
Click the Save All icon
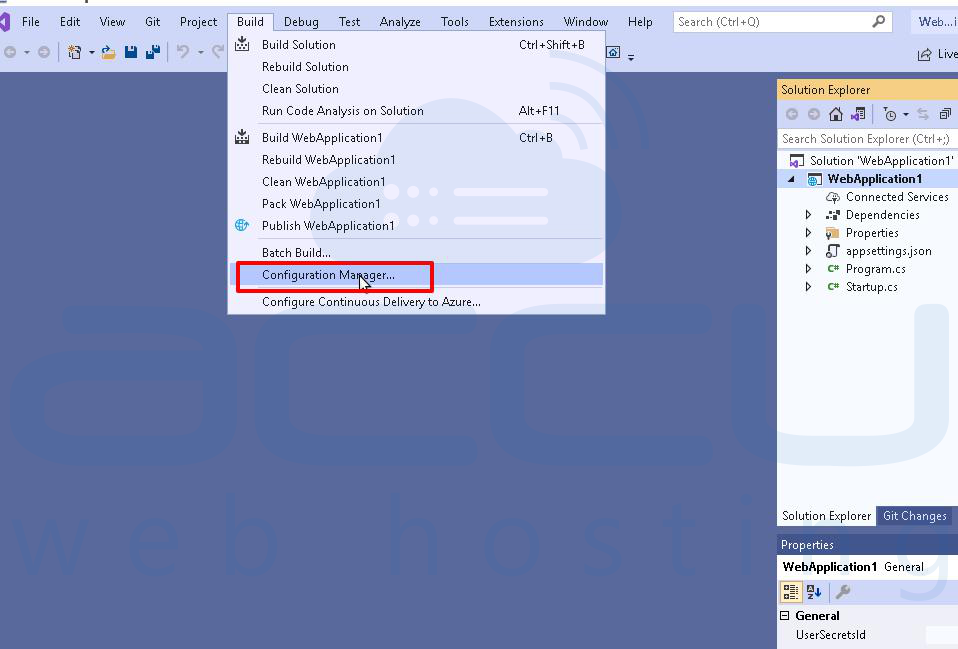coord(153,53)
